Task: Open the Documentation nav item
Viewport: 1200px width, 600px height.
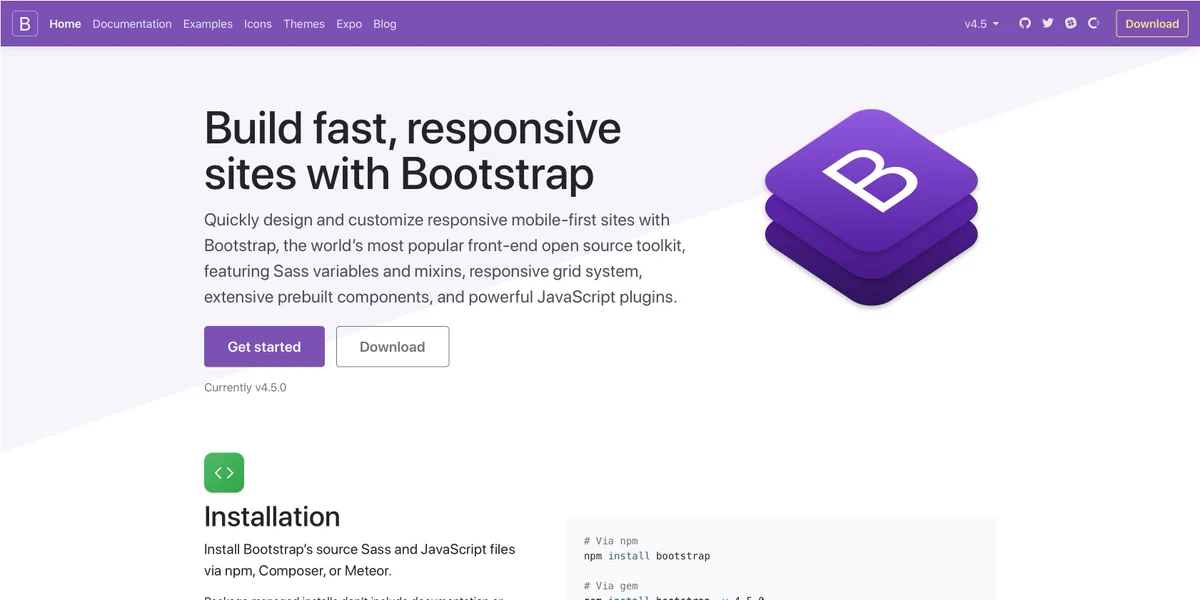Action: point(132,24)
